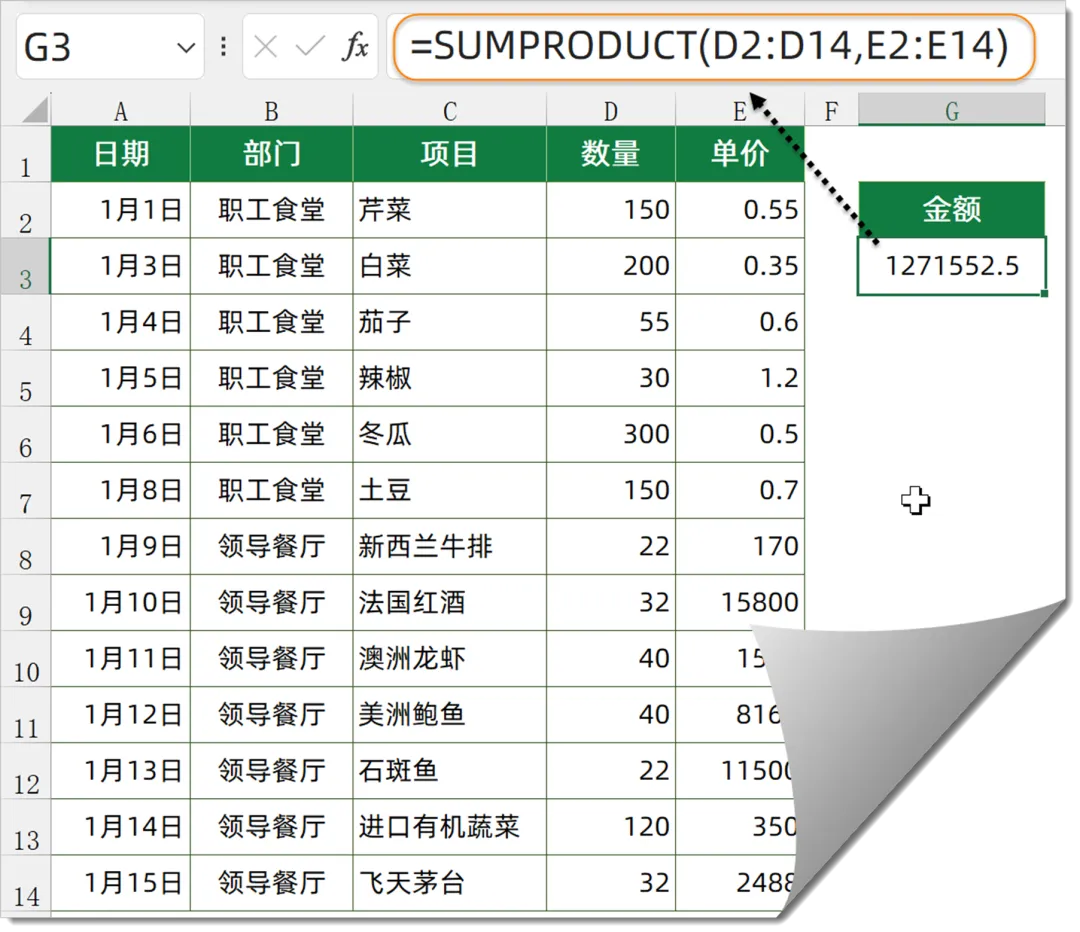The width and height of the screenshot is (1080, 932).
Task: Select row 8 header
Action: point(26,548)
